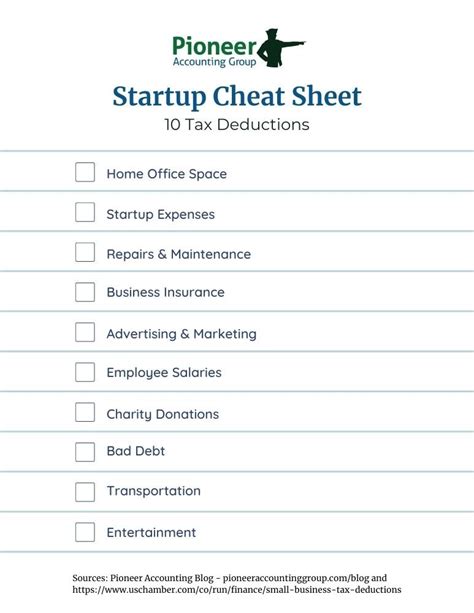Select the Business Insurance checkbox

pos(85,292)
